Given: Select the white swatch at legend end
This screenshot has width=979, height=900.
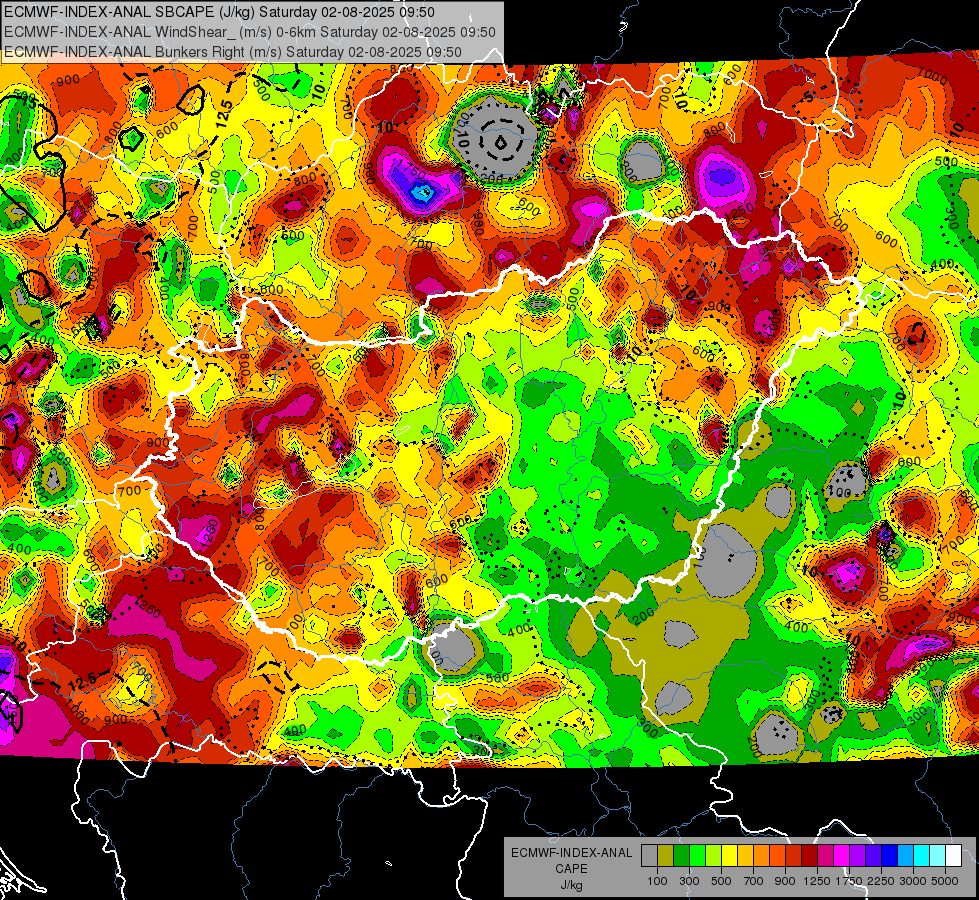Looking at the screenshot, I should (953, 856).
